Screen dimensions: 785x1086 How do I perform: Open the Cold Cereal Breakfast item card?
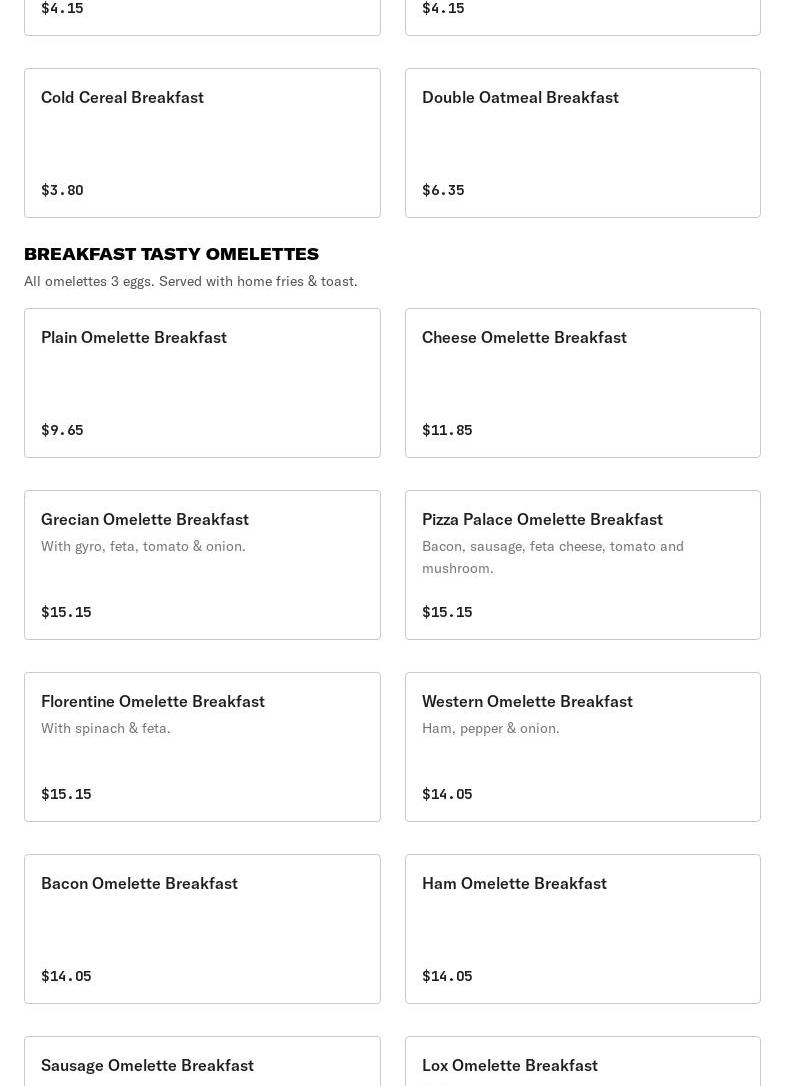pos(202,142)
